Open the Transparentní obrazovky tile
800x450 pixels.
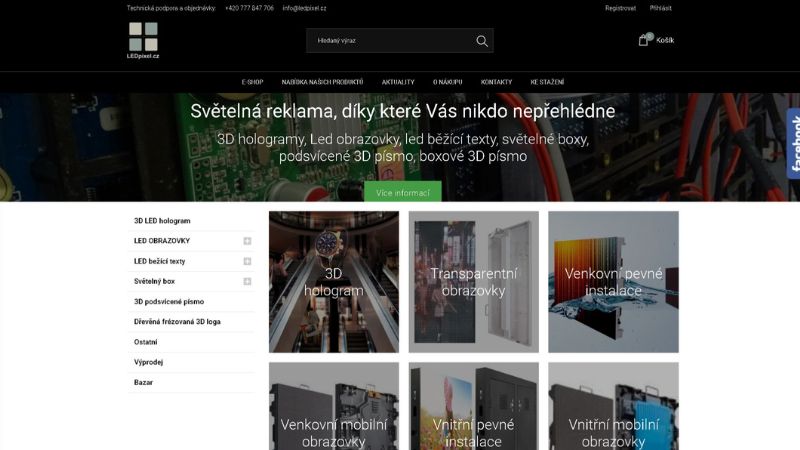(473, 282)
